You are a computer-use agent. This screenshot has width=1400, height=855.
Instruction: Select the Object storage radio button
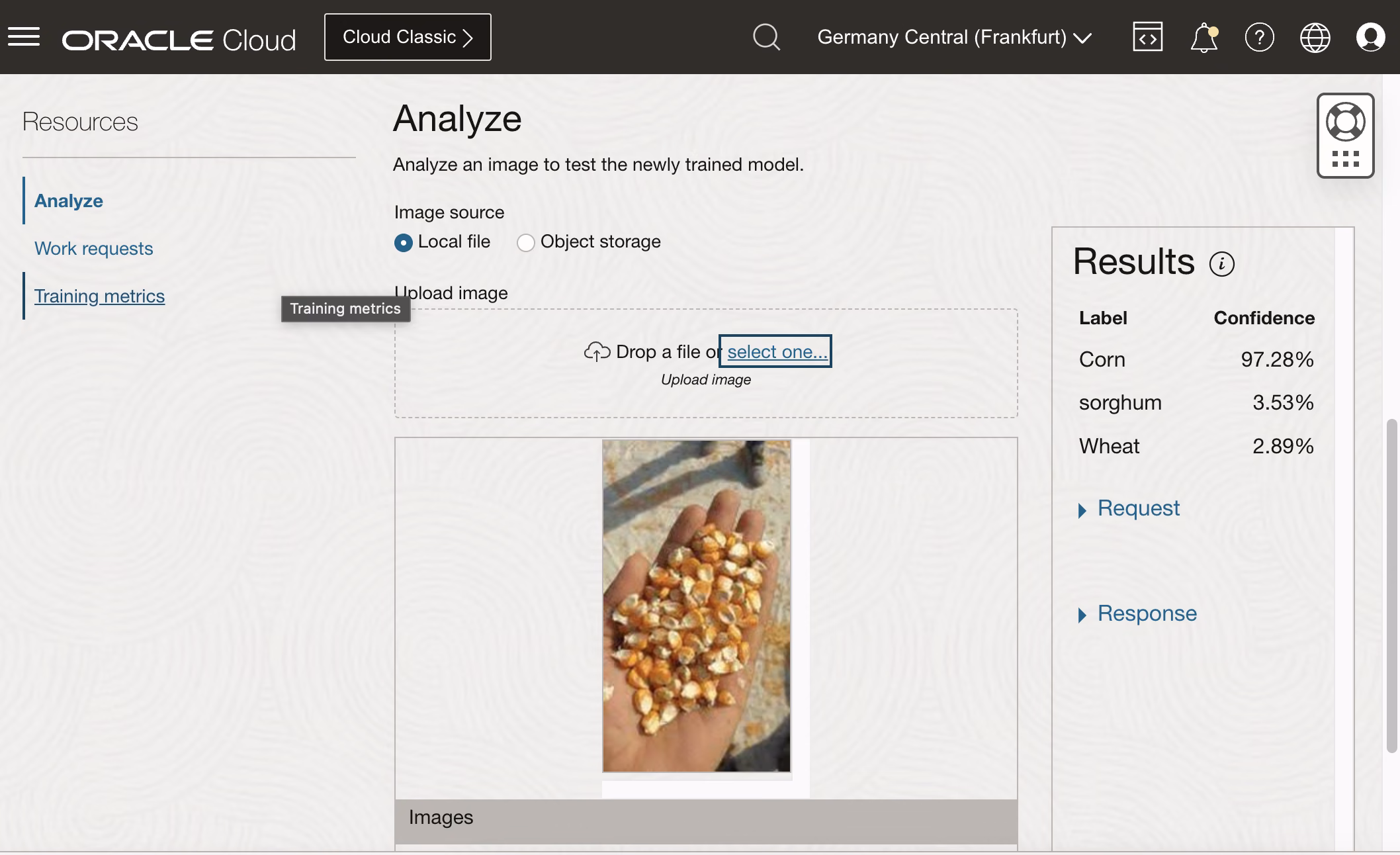[x=525, y=243]
